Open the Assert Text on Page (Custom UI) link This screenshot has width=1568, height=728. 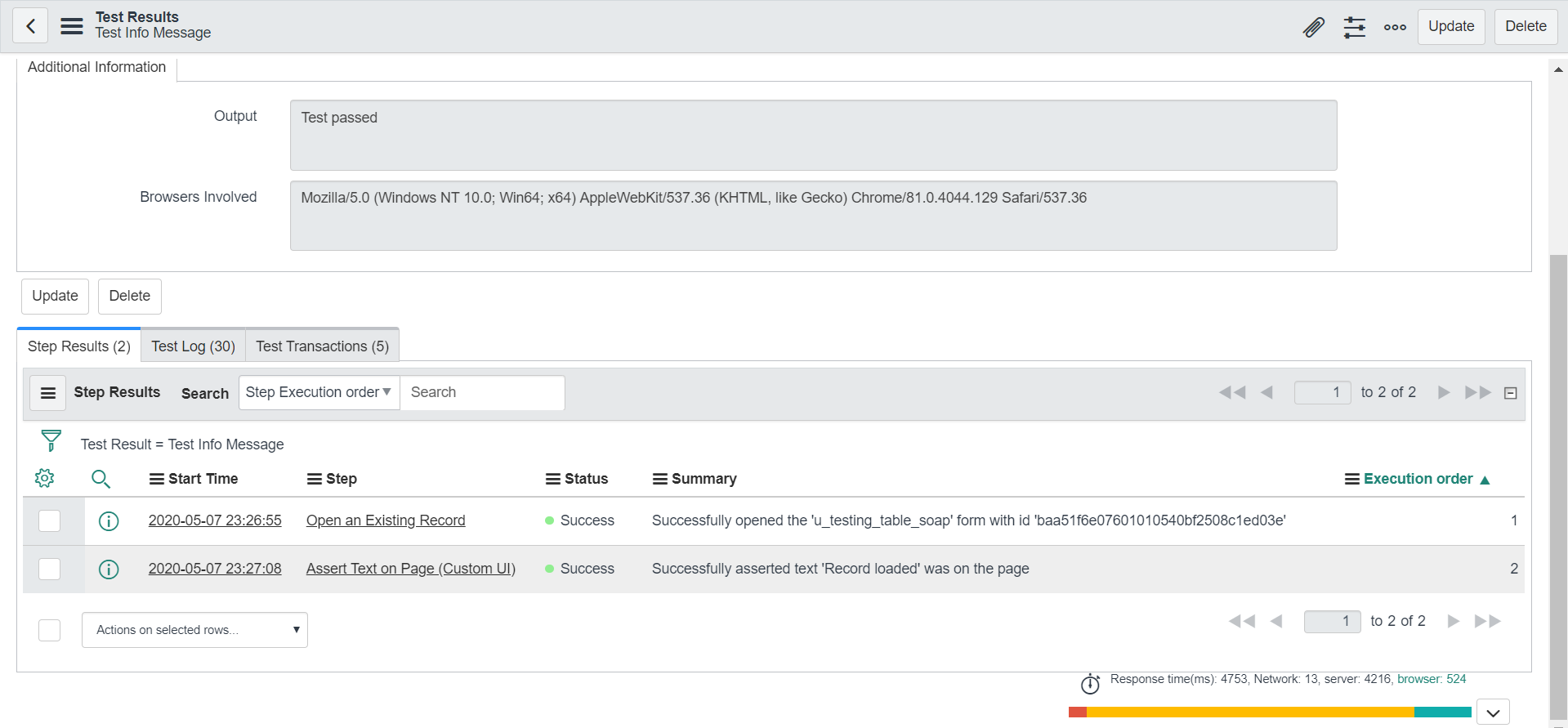pyautogui.click(x=411, y=569)
